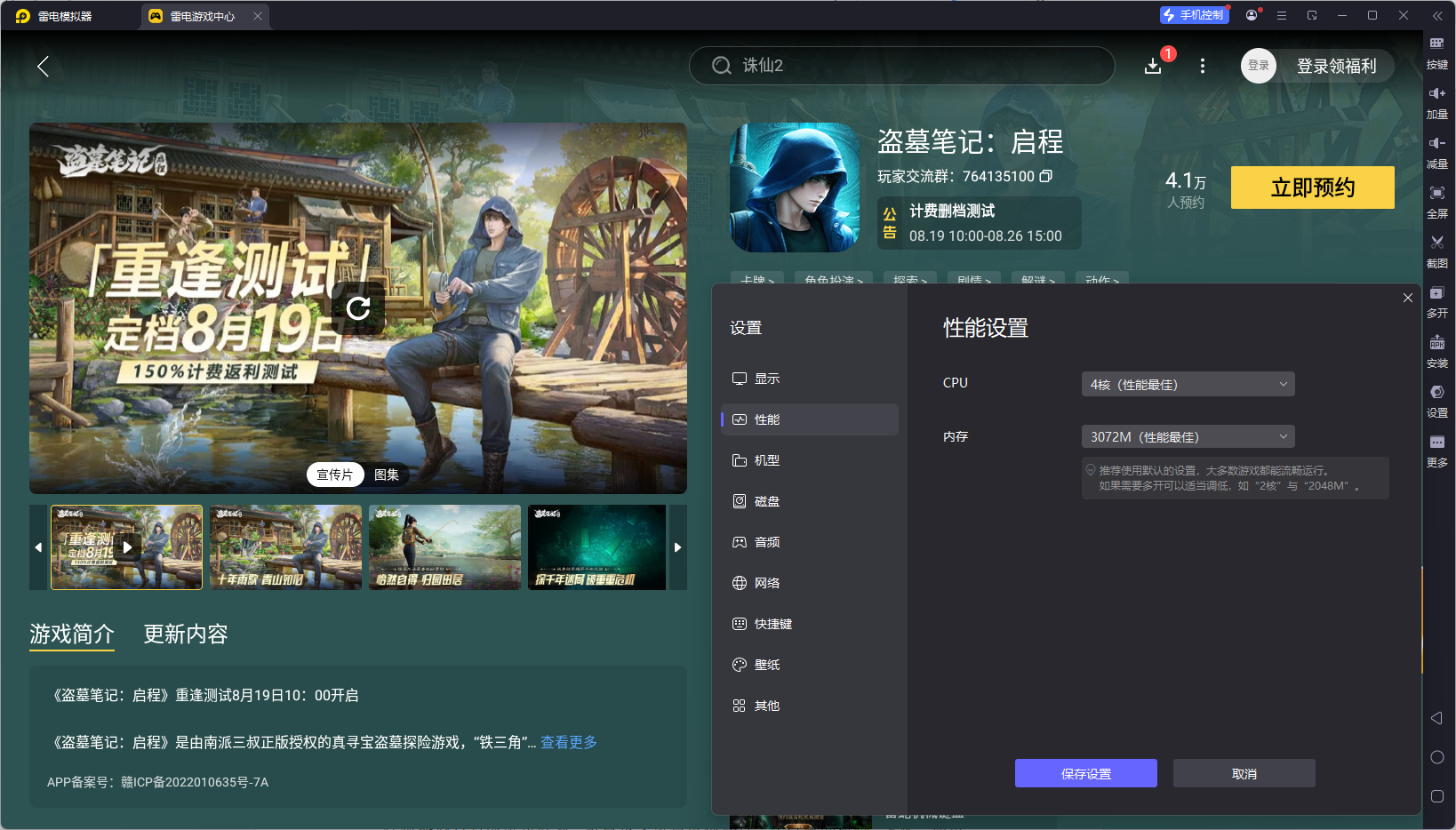Switch to the 雷电游戏中心 tab
Screen dimensions: 1456x830
204,16
